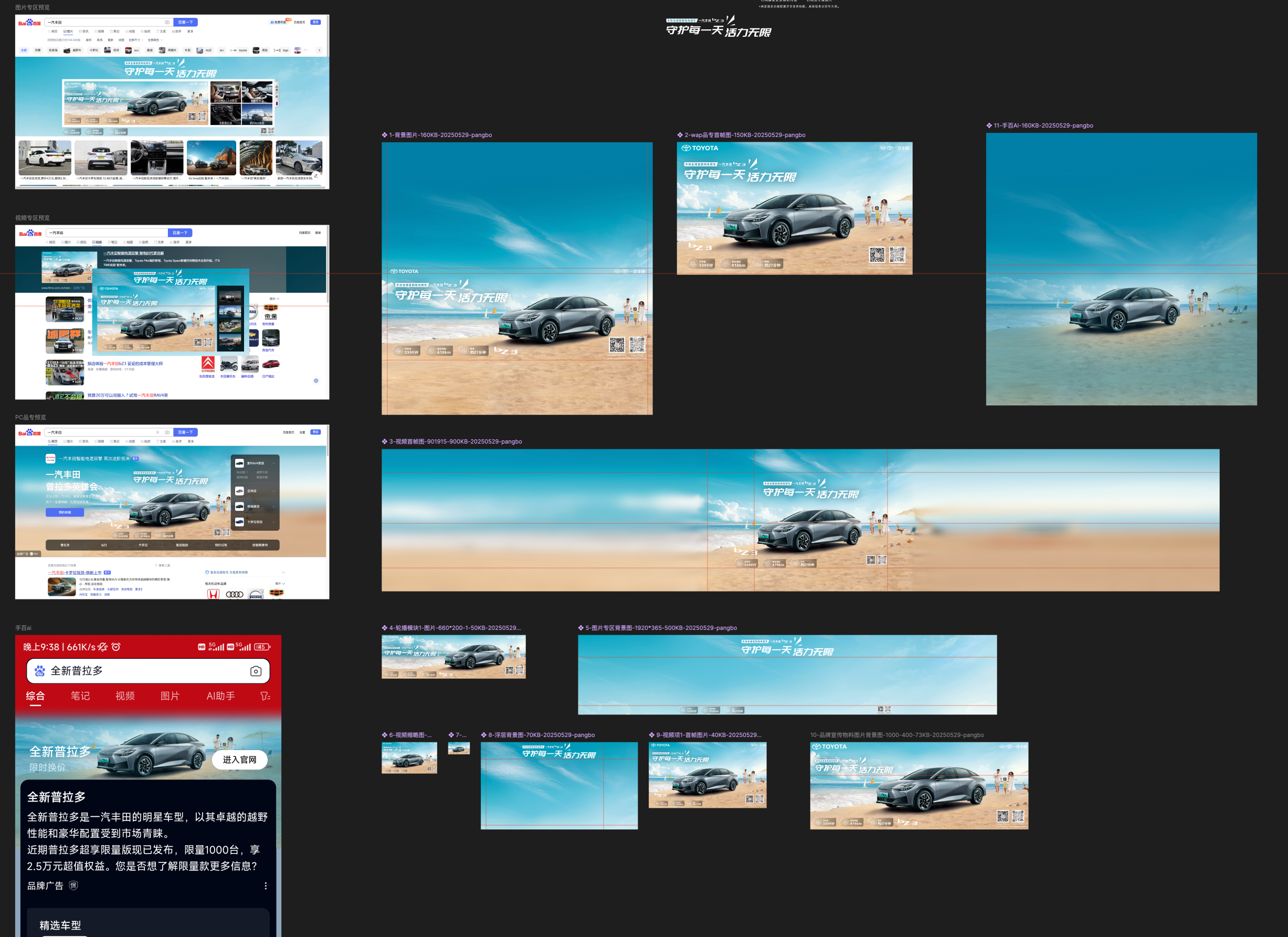Click 进入官网 button on mobile banner

tap(240, 759)
